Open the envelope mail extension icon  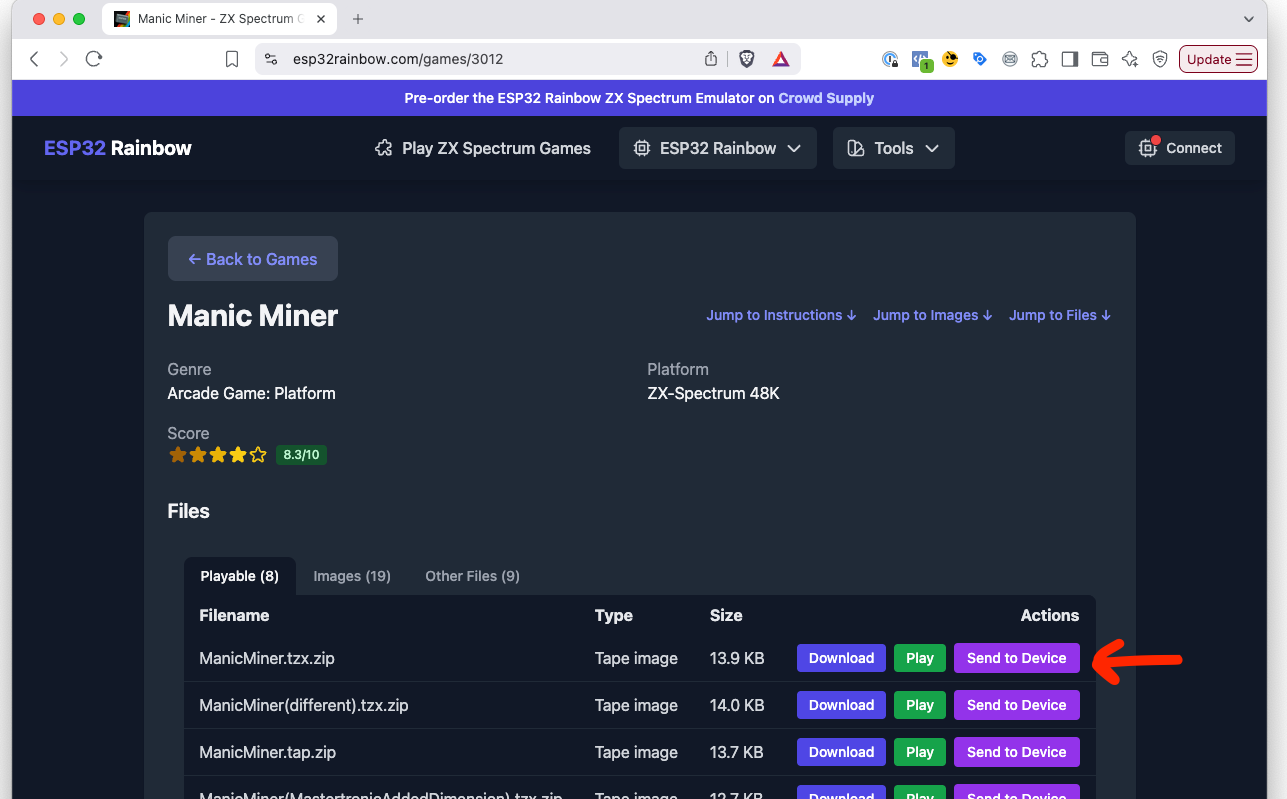click(1010, 59)
